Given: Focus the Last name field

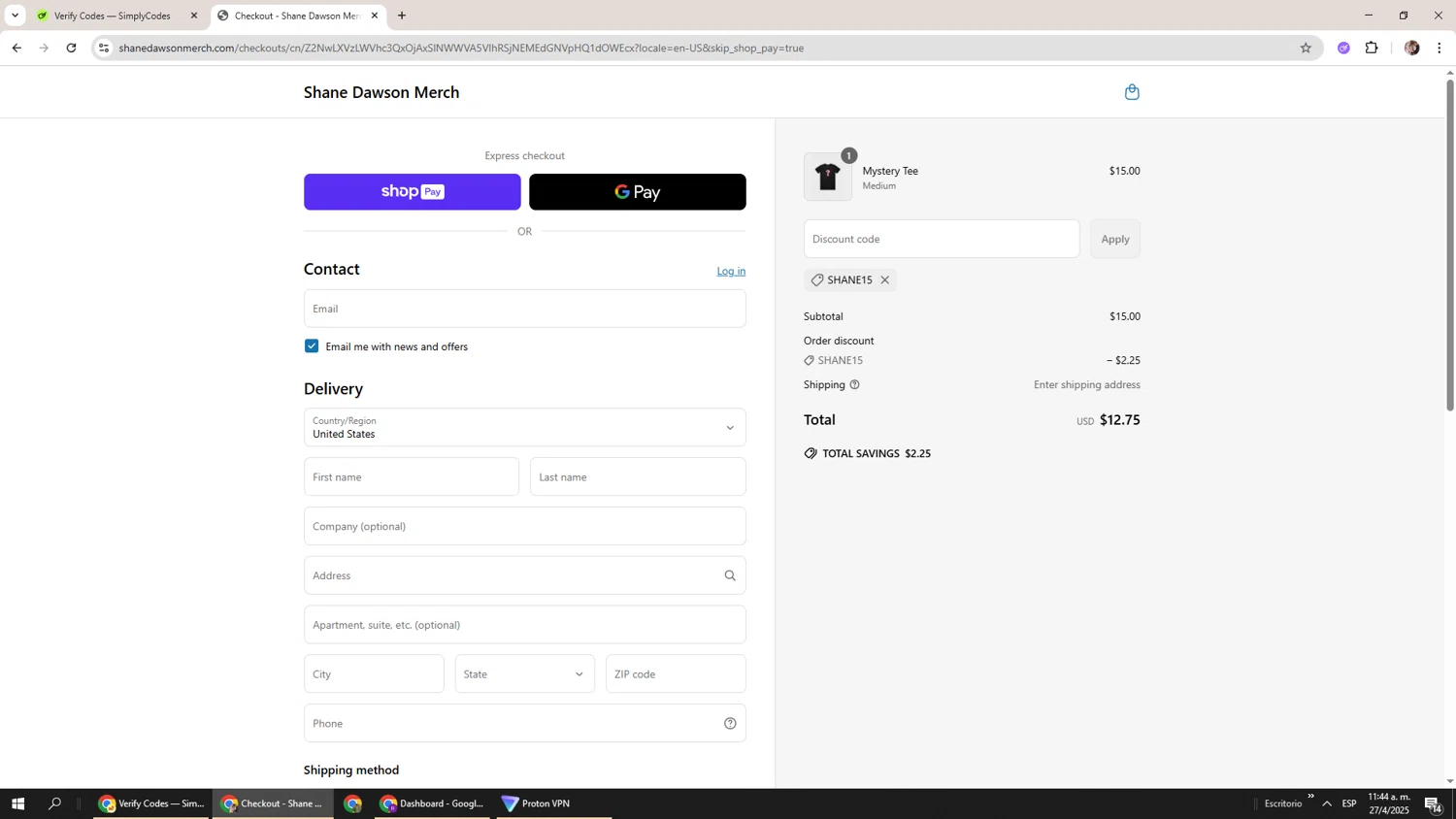Looking at the screenshot, I should point(638,477).
